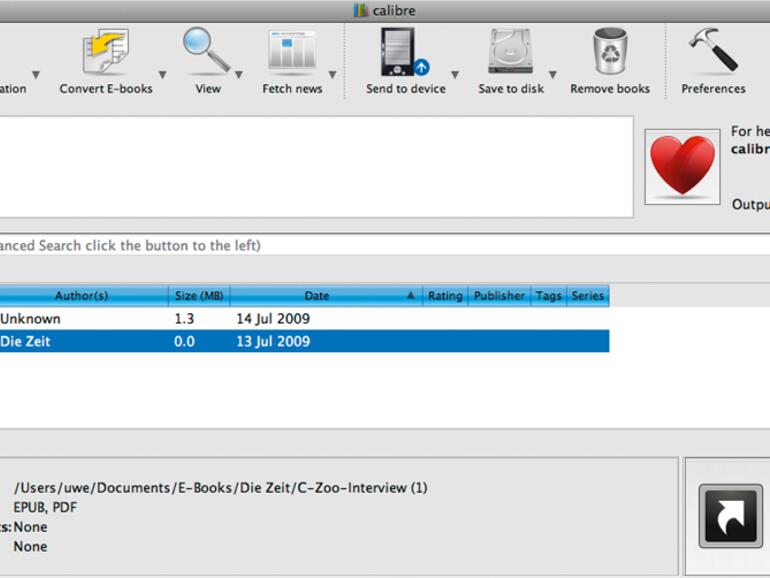Expand the Send to device dropdown arrow
Screen dimensions: 770x578
[455, 75]
